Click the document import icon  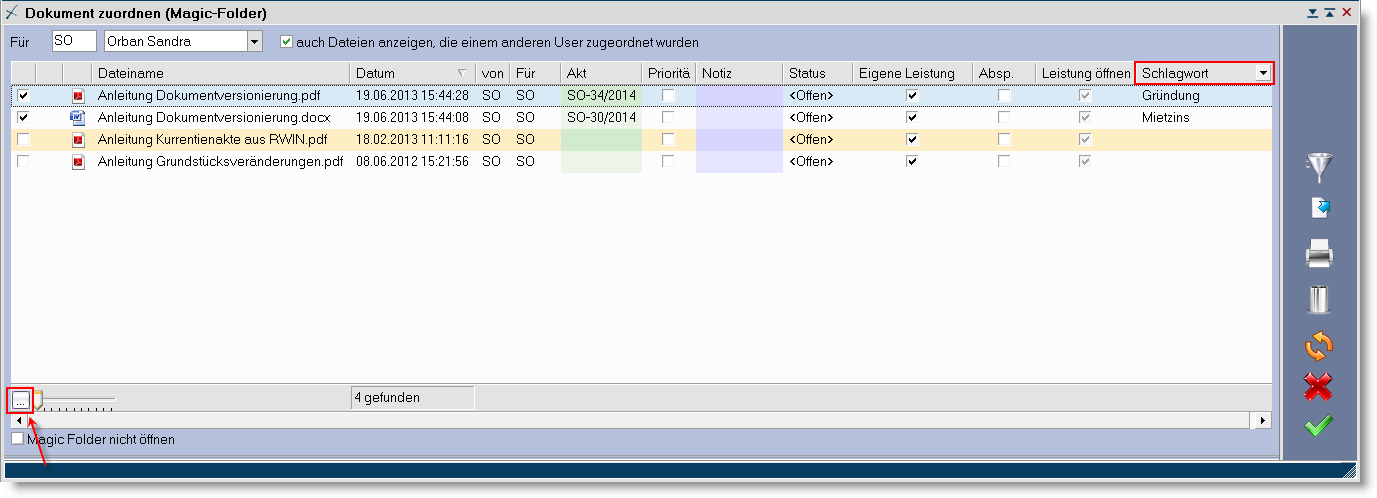click(1320, 208)
